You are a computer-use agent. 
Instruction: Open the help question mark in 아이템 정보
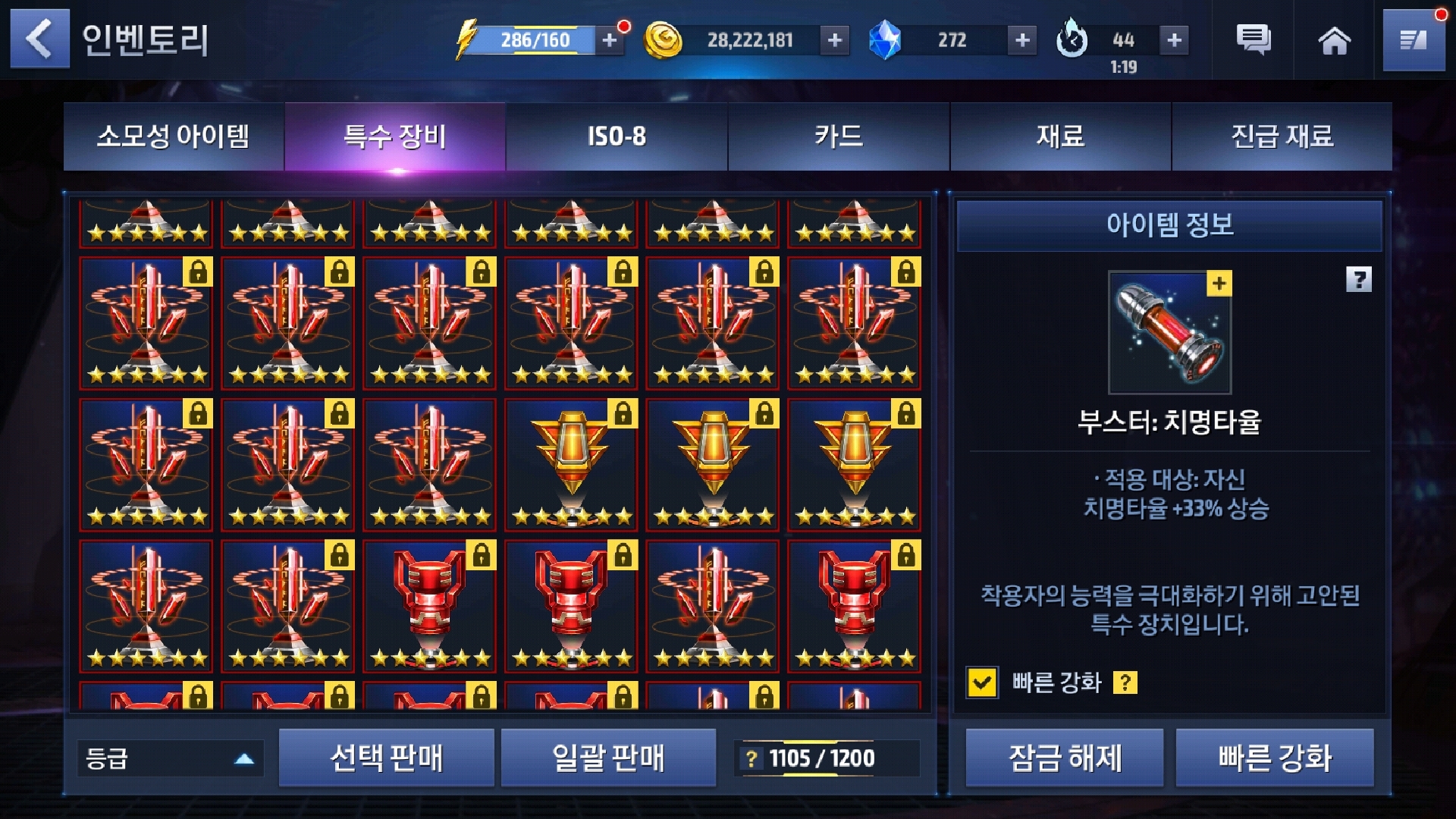coord(1358,279)
